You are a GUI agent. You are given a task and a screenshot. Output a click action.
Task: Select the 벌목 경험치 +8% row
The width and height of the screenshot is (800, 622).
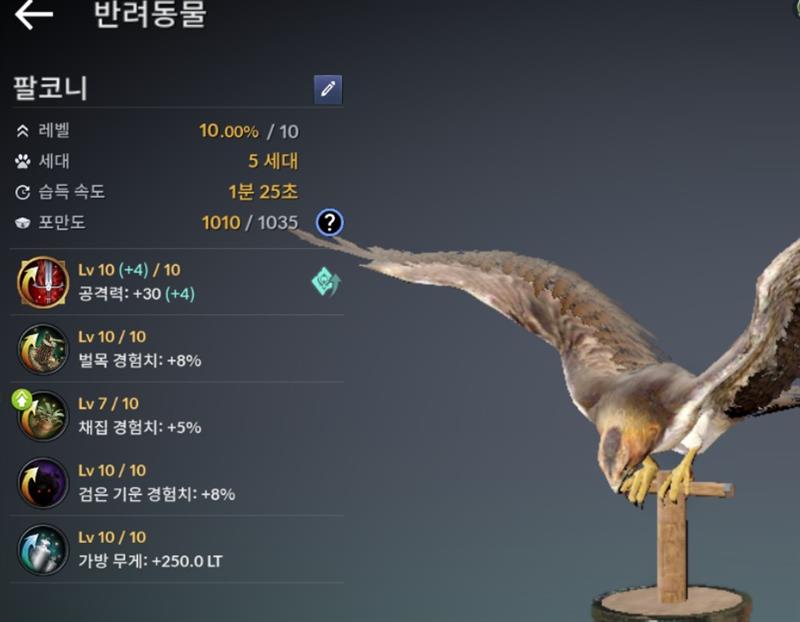tap(177, 349)
